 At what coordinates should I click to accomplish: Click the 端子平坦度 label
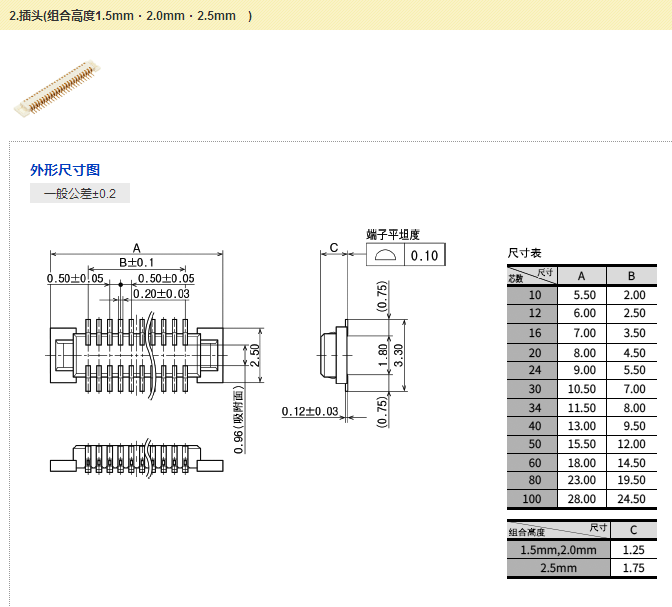click(x=393, y=235)
